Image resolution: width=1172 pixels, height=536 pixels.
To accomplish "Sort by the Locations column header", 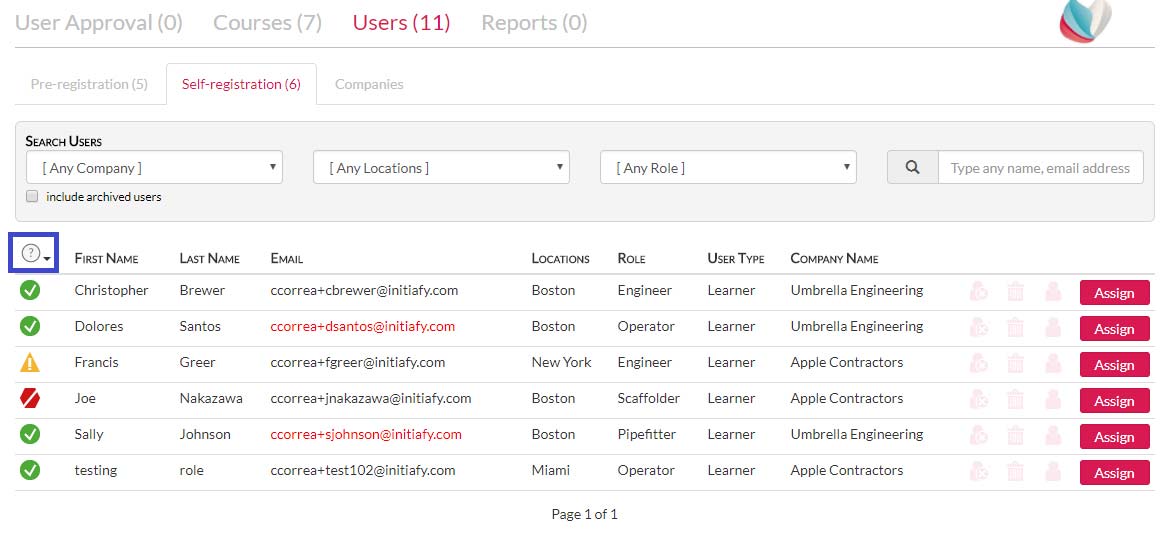I will [561, 259].
